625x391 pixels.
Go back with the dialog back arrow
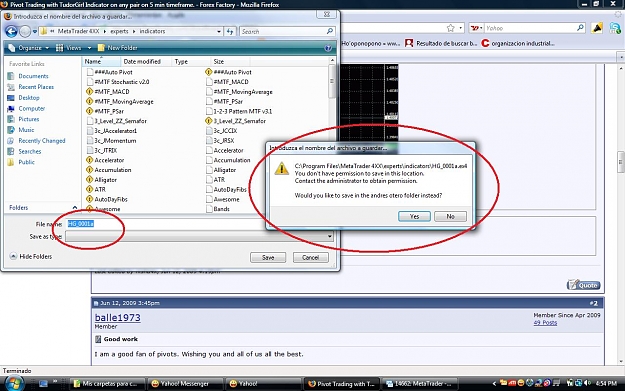(x=12, y=31)
